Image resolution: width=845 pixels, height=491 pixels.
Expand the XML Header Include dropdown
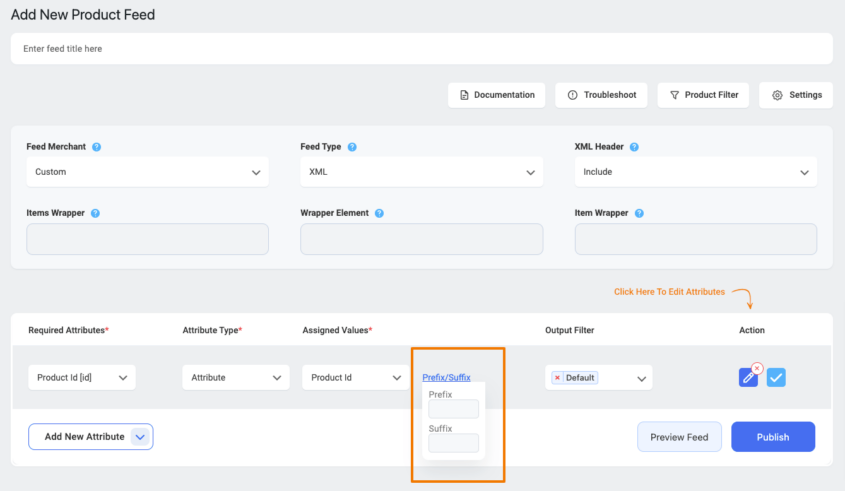tap(695, 172)
